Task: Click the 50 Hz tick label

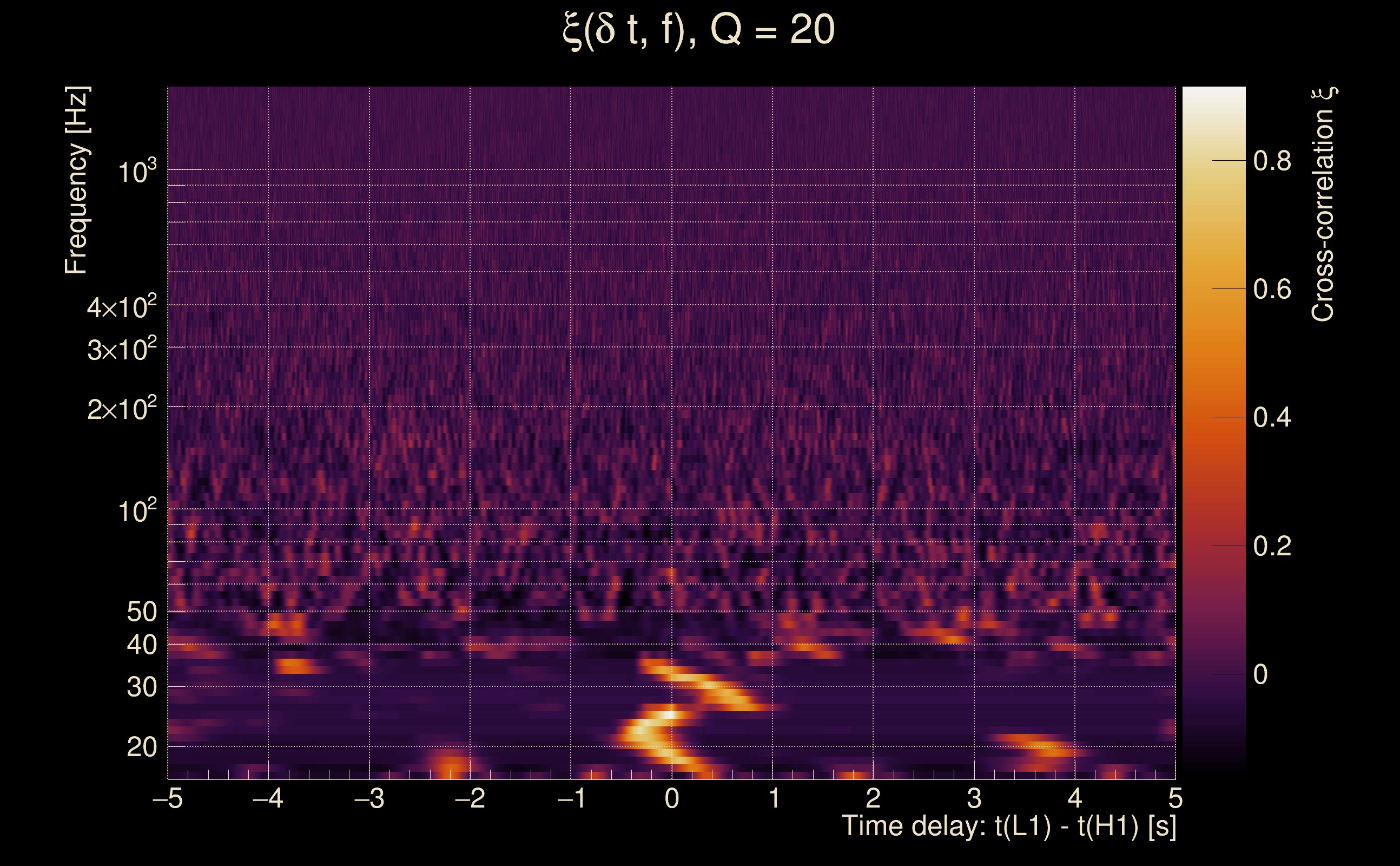Action: (141, 612)
